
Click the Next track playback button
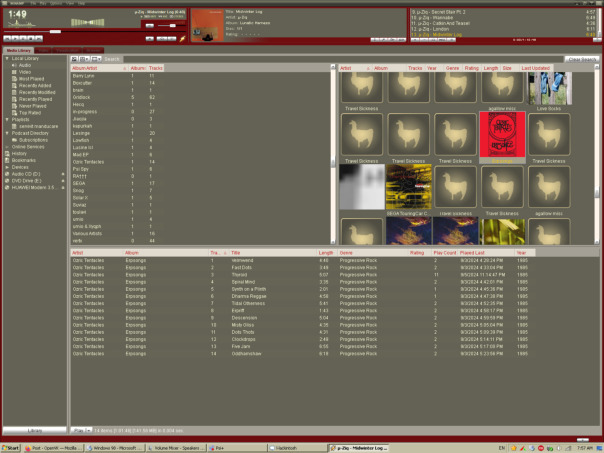click(x=39, y=39)
